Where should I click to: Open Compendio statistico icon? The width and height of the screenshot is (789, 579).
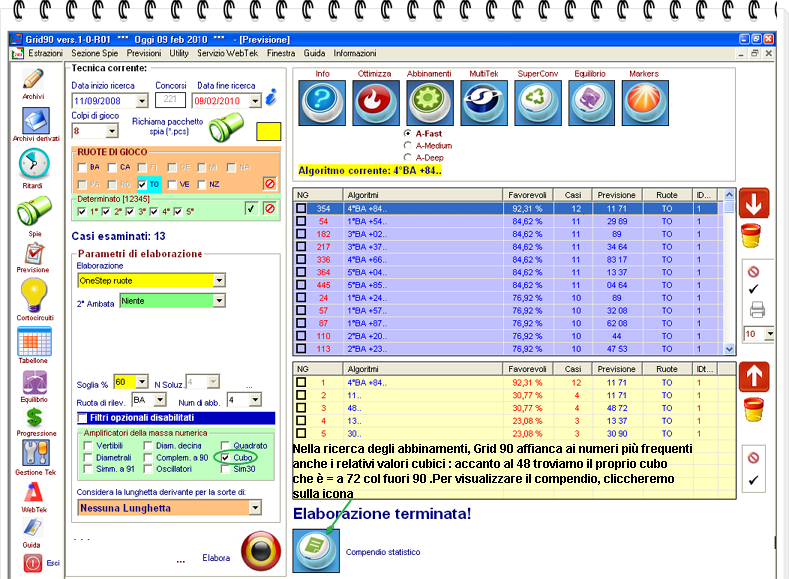(x=316, y=550)
